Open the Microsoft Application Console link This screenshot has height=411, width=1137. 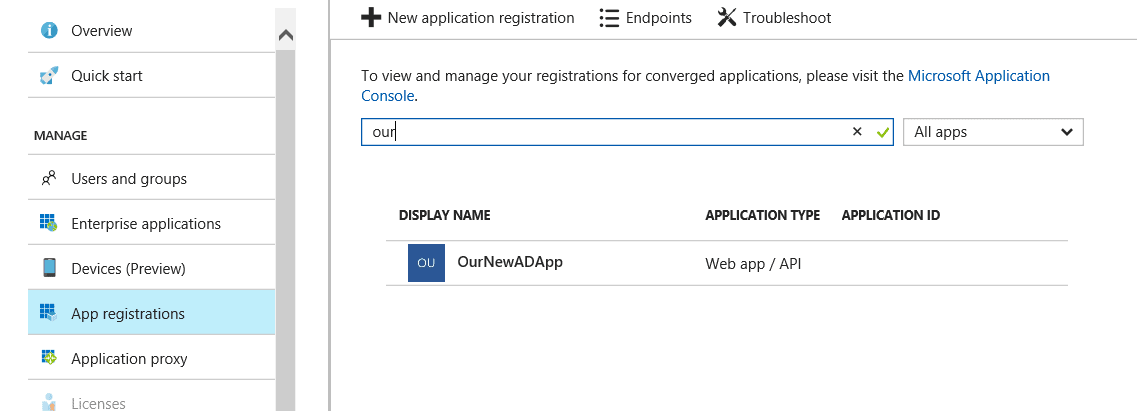(x=705, y=85)
